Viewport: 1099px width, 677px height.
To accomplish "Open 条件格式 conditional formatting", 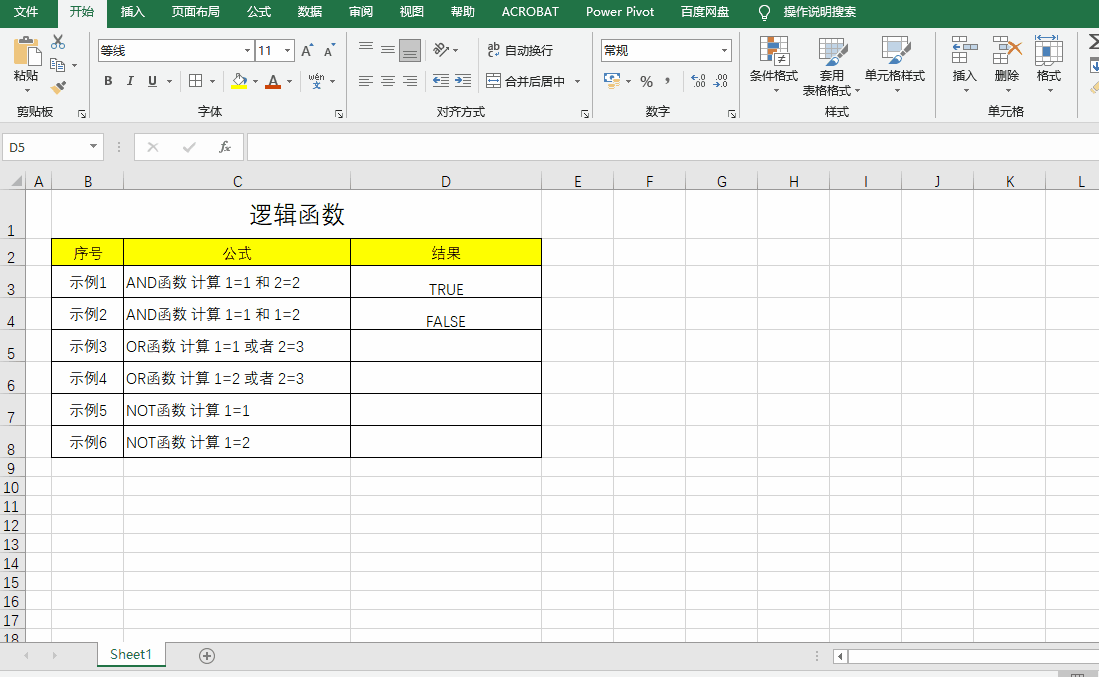I will [774, 64].
